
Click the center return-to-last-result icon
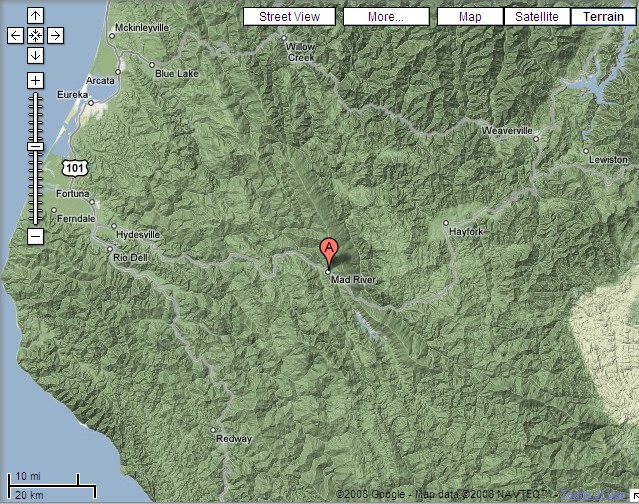(35, 36)
